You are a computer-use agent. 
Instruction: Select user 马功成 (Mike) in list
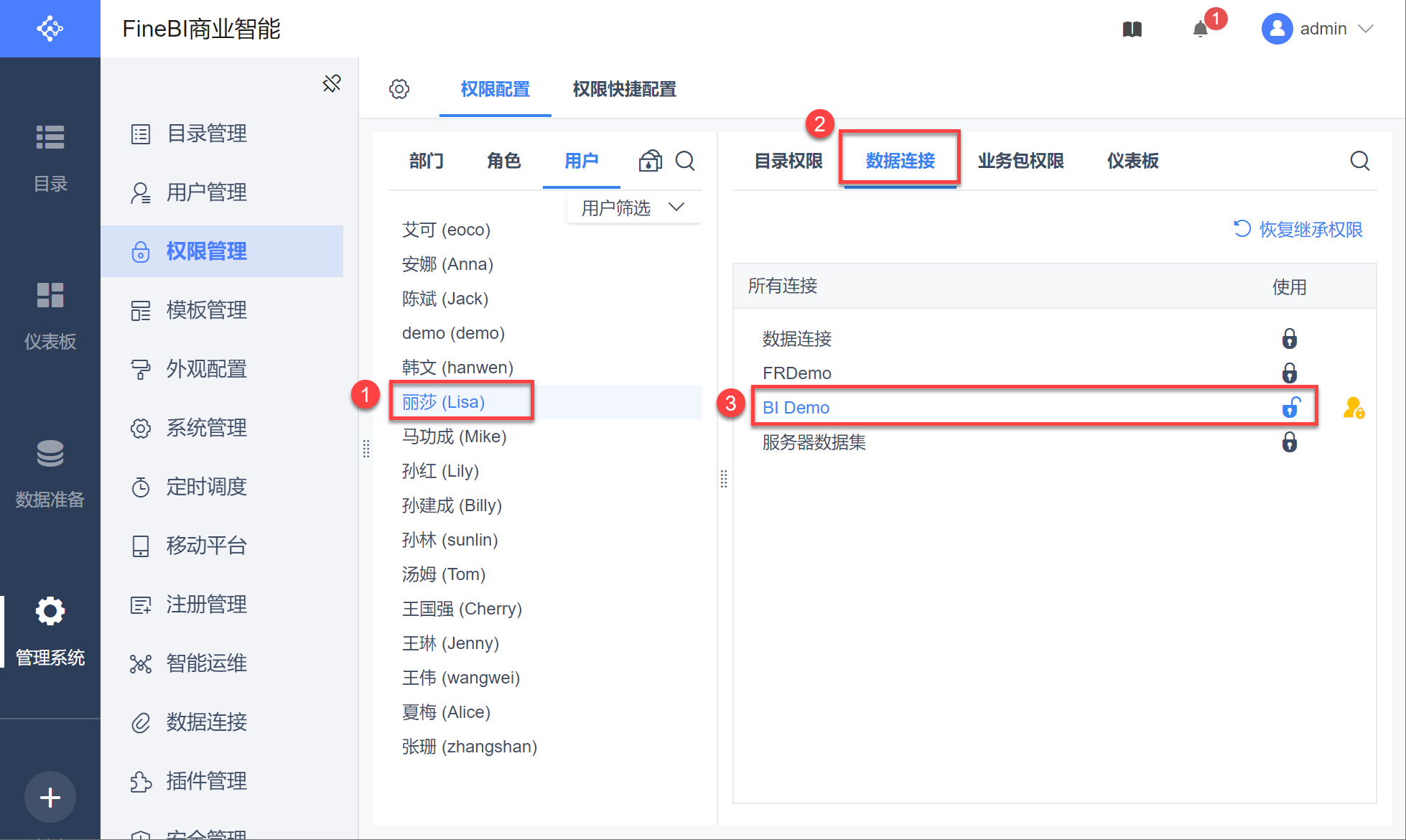pyautogui.click(x=455, y=437)
